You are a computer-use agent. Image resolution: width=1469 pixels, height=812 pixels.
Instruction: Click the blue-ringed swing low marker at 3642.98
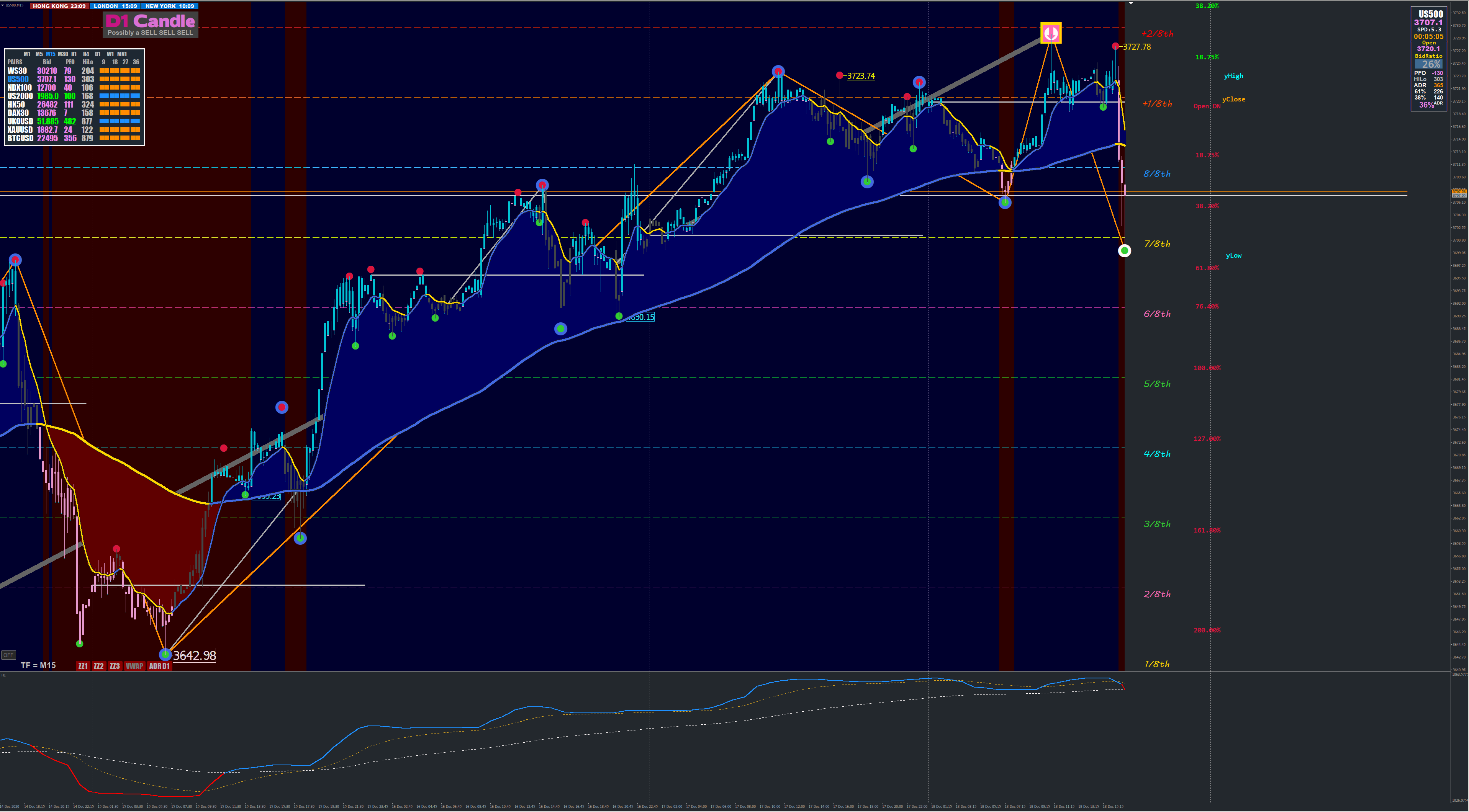click(165, 654)
